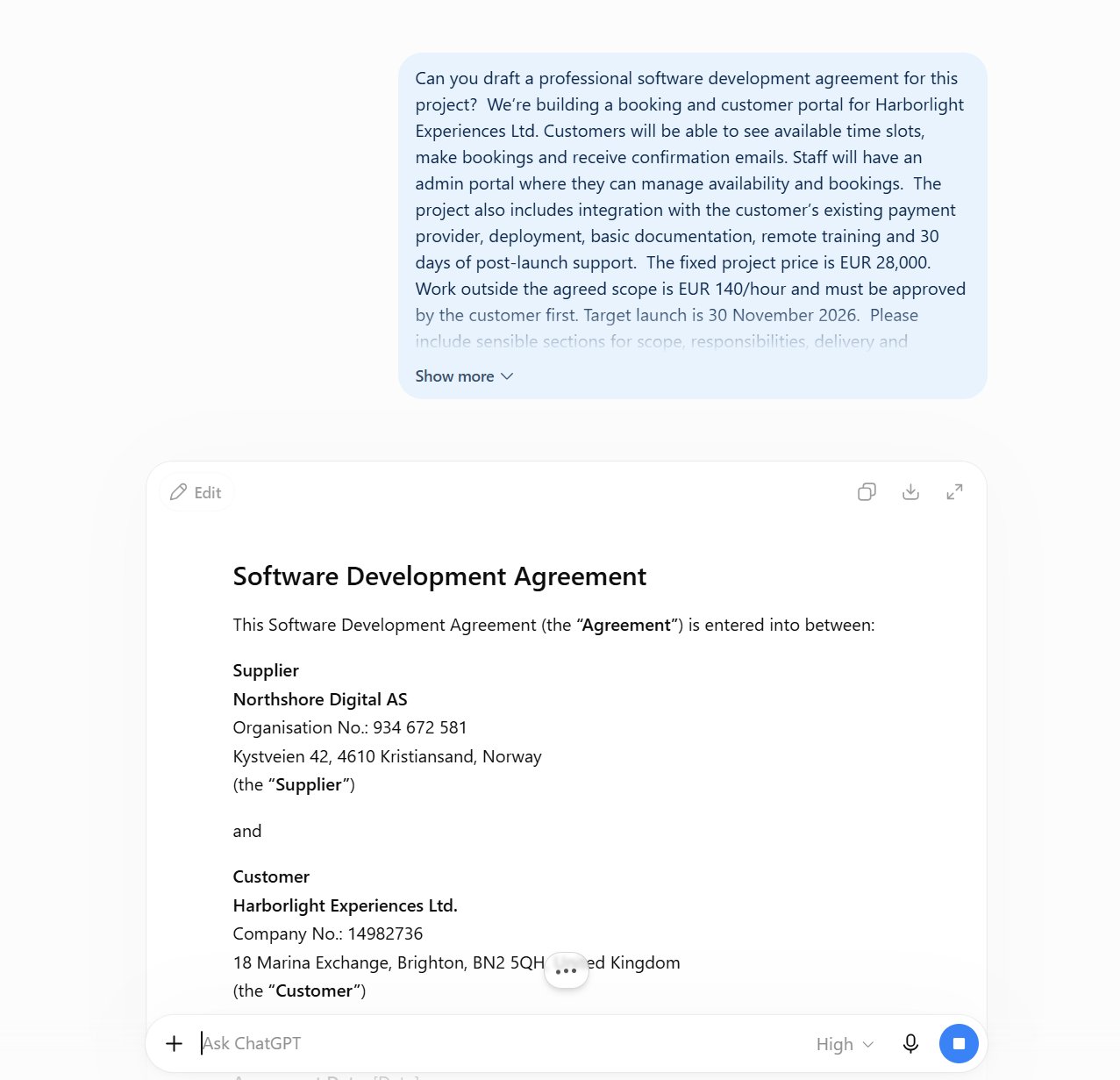
Task: Select the Kystveien 42, 4610 Kristiansand address line
Action: click(387, 756)
